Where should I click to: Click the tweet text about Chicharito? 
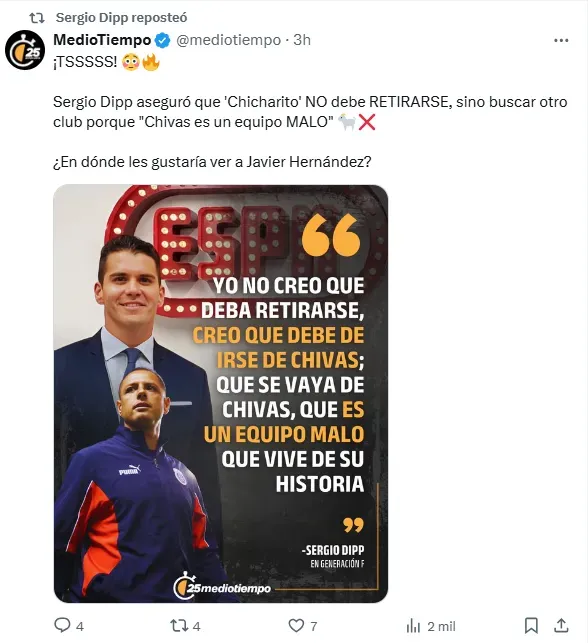tap(310, 112)
